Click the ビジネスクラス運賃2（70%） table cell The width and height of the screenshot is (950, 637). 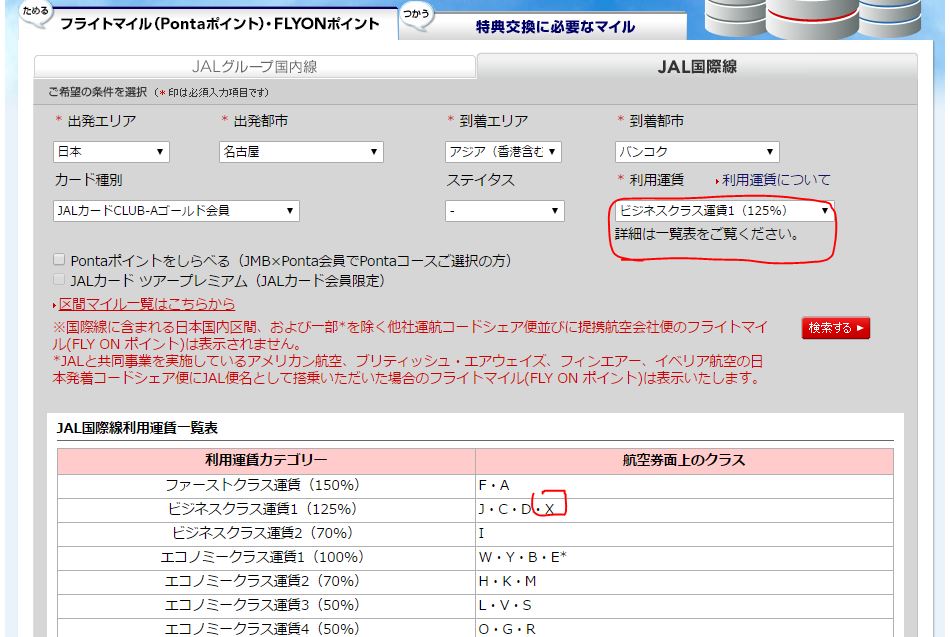pyautogui.click(x=266, y=534)
